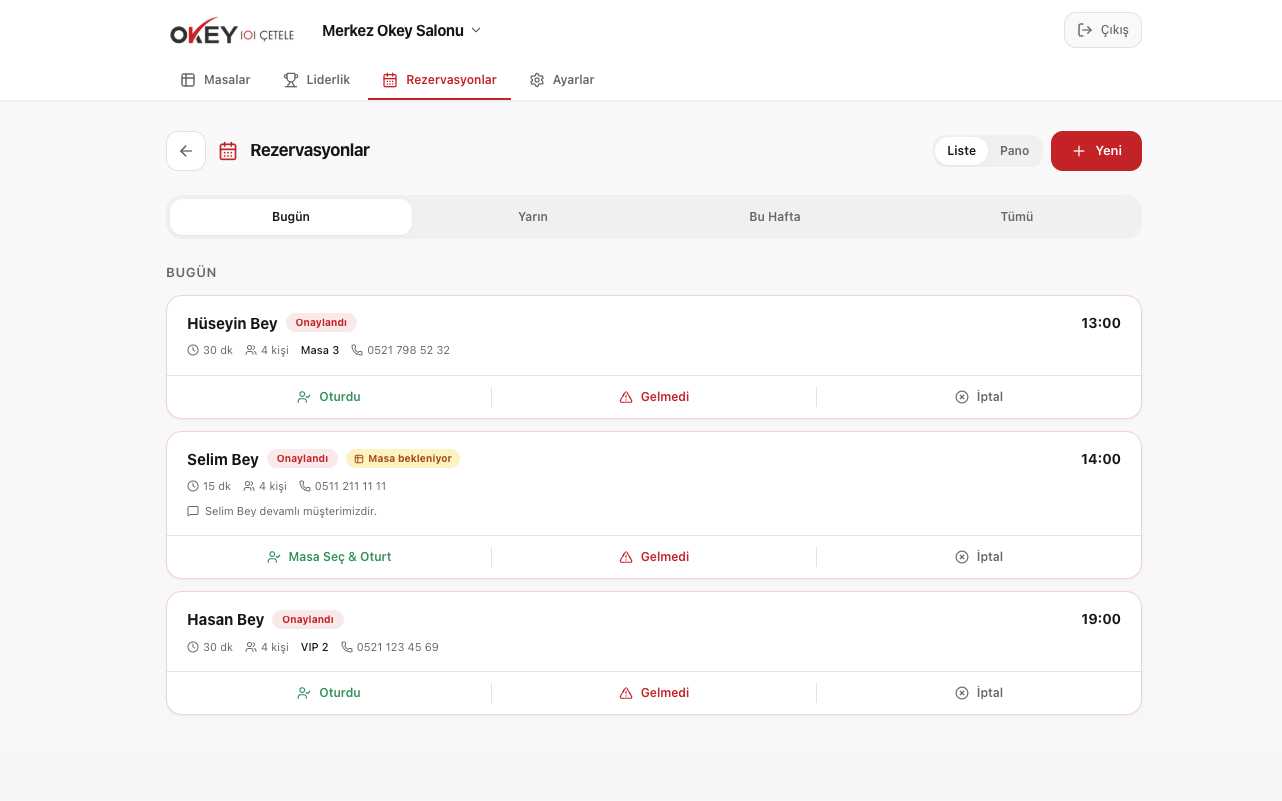Image resolution: width=1282 pixels, height=801 pixels.
Task: Click the red calendar icon beside Rezervasyonlar heading
Action: pyautogui.click(x=228, y=151)
